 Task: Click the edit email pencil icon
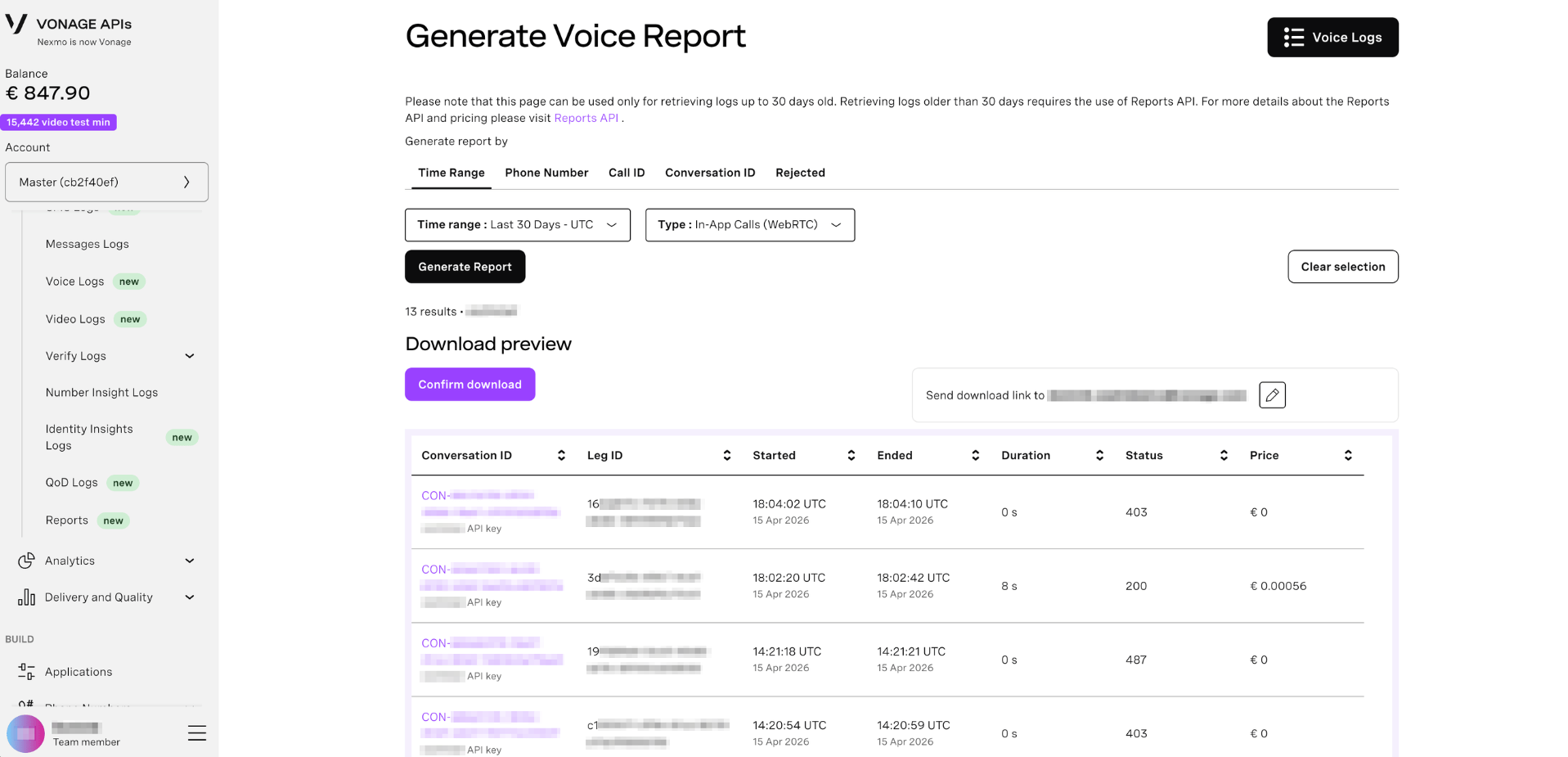pos(1272,395)
